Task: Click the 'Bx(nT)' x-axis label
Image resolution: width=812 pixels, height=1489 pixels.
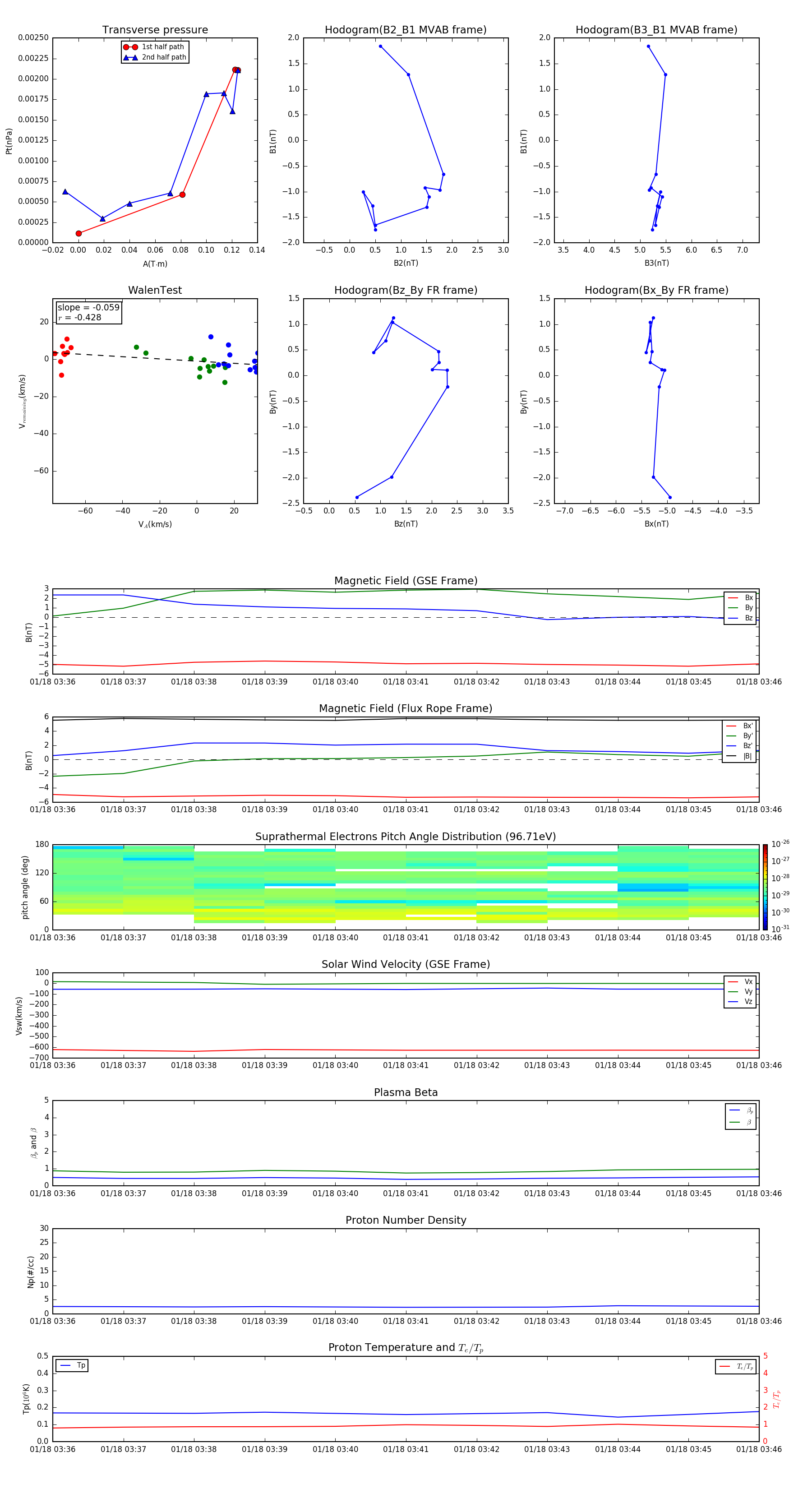Action: click(656, 524)
